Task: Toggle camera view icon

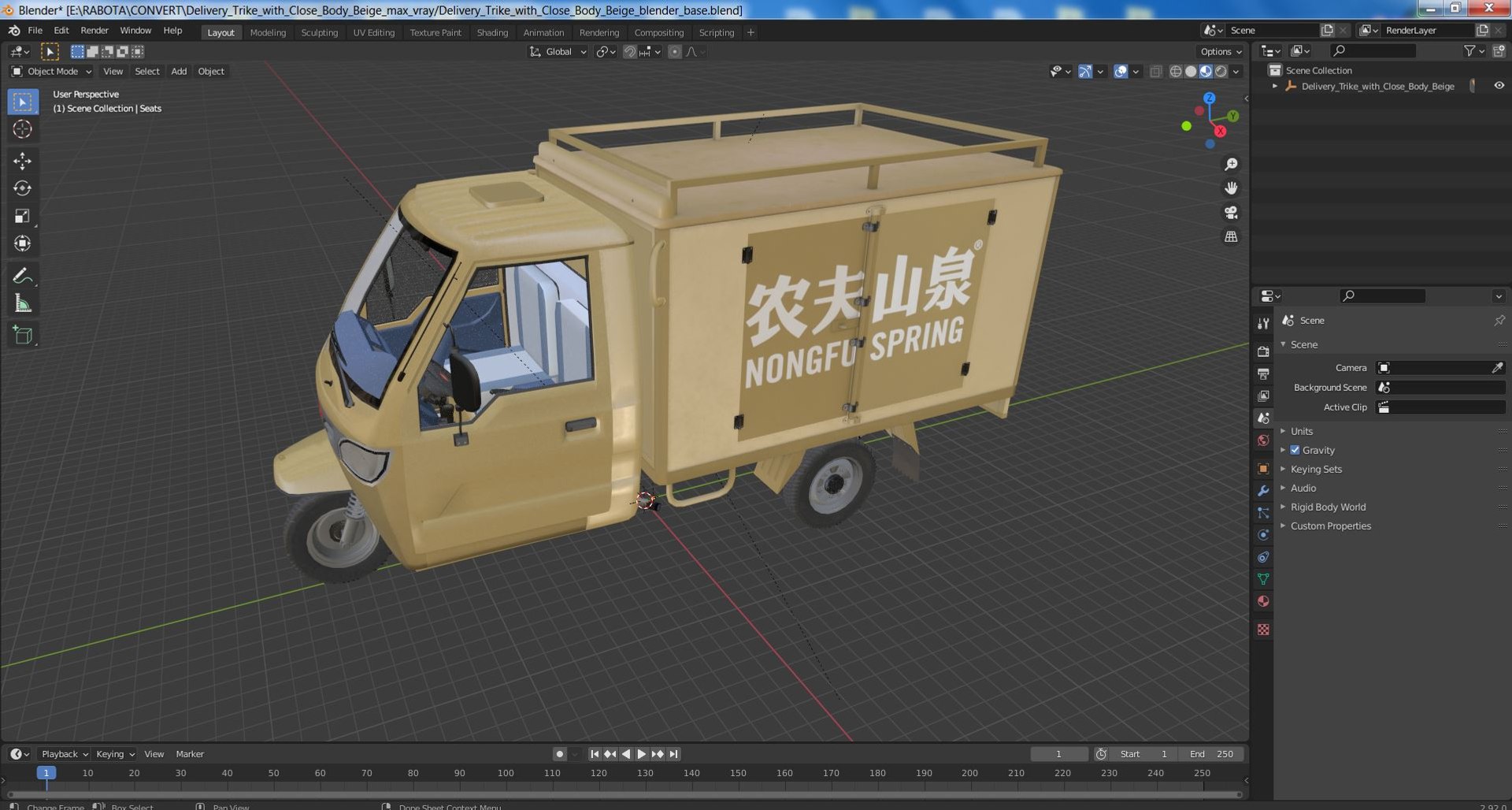Action: 1231,213
